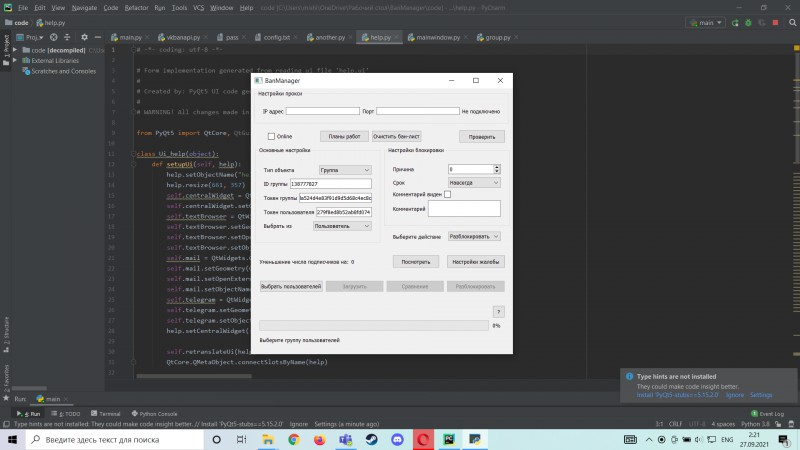Click the Favorites star on left tool strip
This screenshot has width=800, height=450.
tap(6, 397)
